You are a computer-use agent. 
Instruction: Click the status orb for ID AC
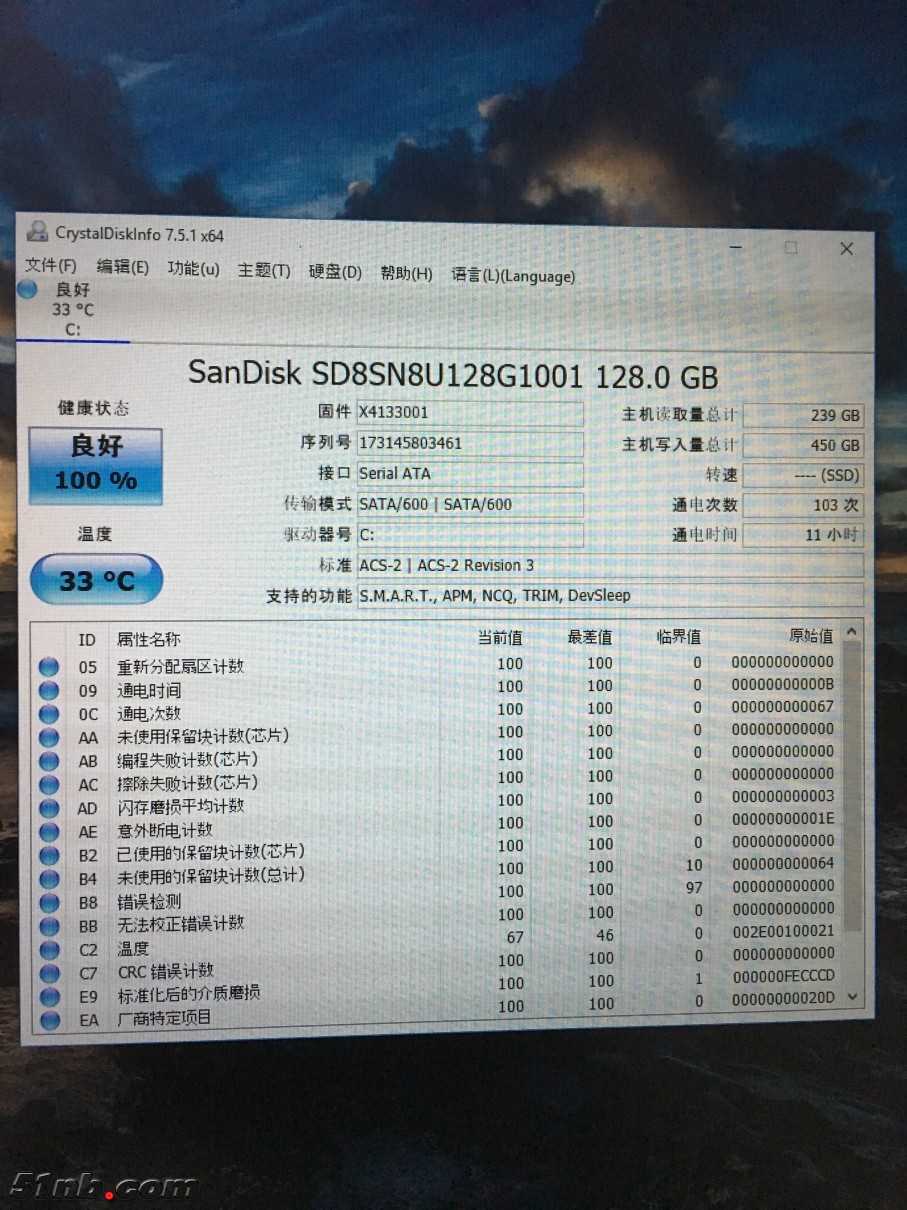pos(48,785)
